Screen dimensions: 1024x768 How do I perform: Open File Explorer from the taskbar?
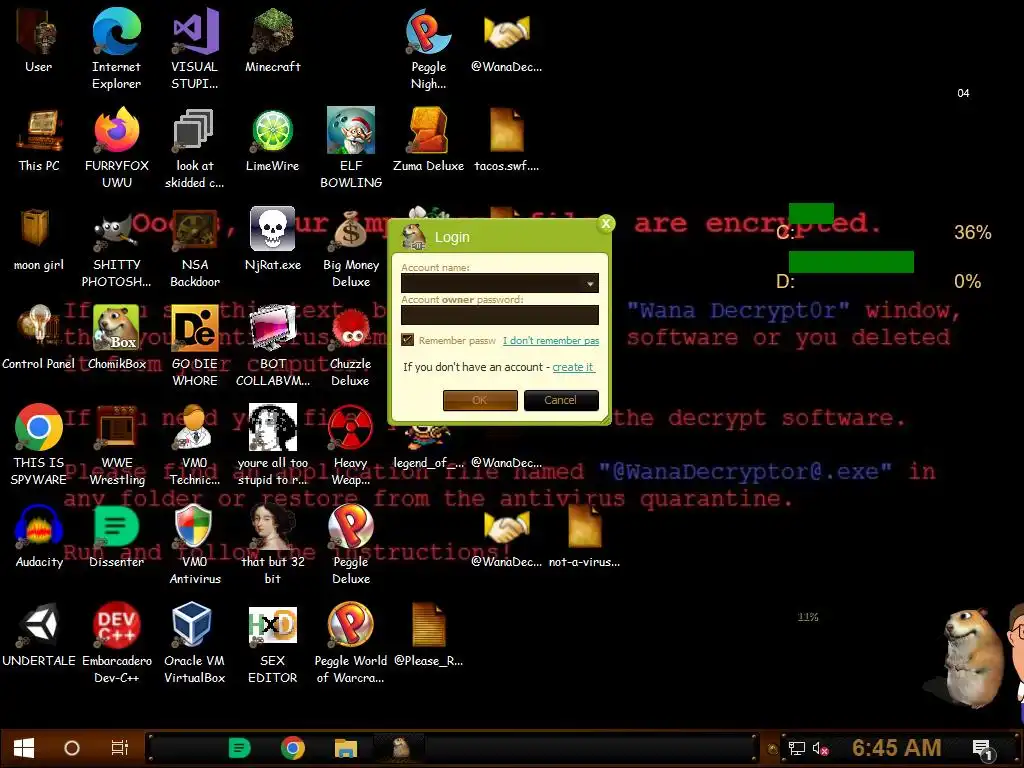(x=345, y=748)
